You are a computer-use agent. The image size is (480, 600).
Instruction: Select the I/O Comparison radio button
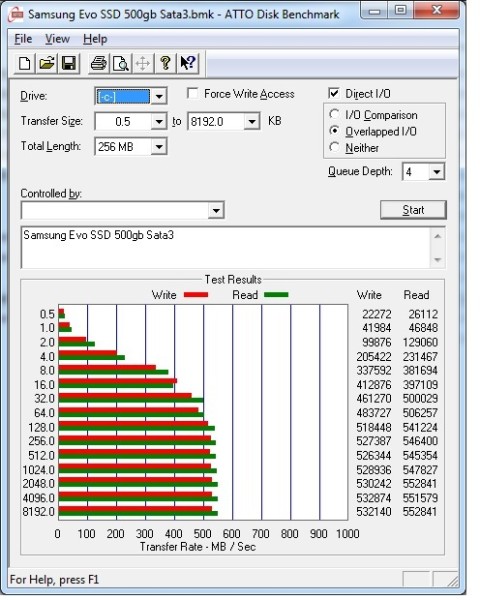[x=334, y=114]
